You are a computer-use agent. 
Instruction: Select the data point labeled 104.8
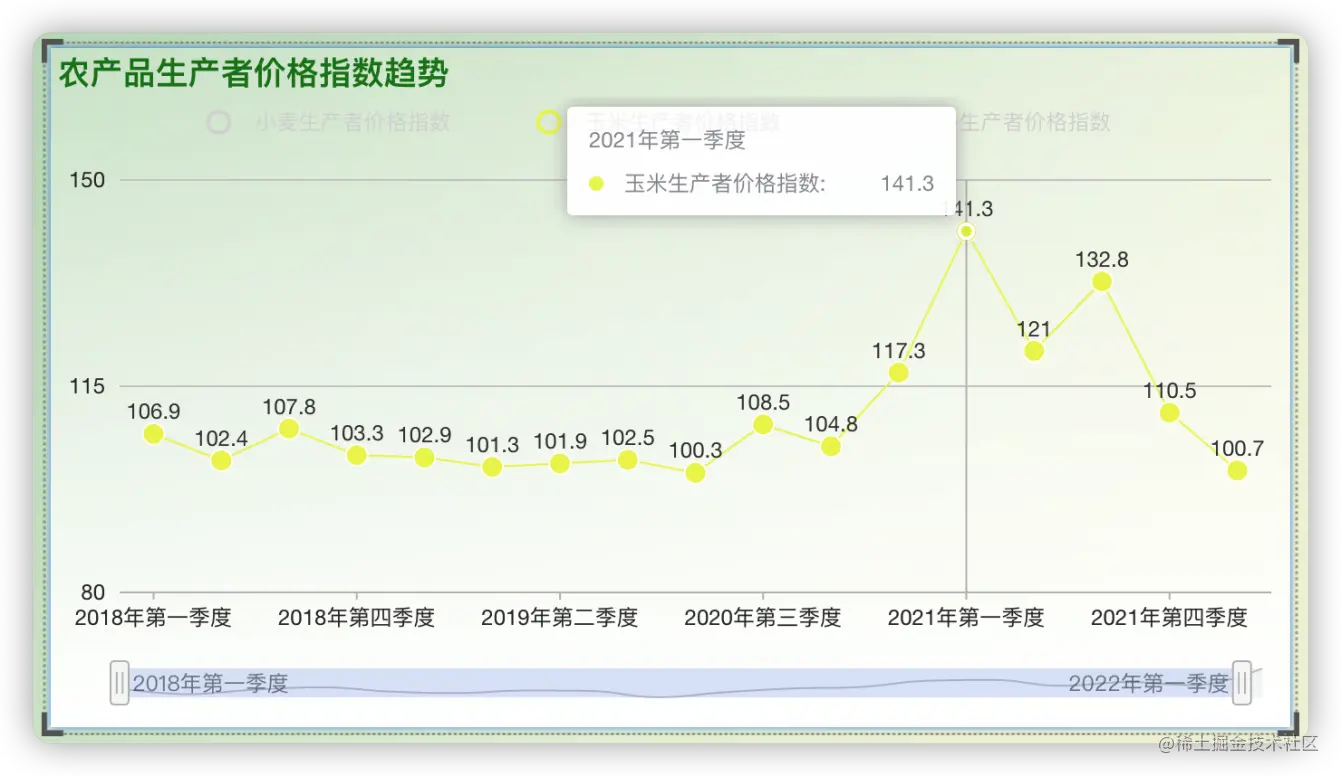coord(831,446)
